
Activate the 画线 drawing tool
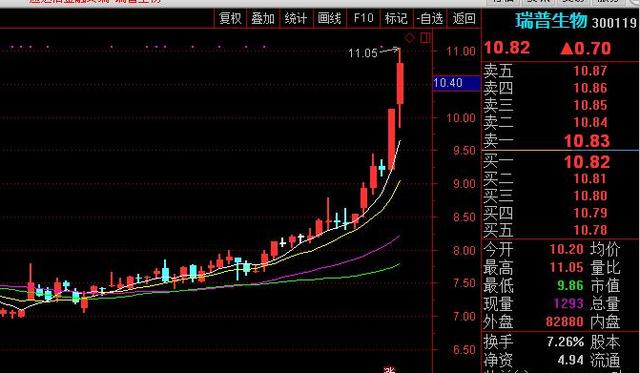[x=329, y=18]
